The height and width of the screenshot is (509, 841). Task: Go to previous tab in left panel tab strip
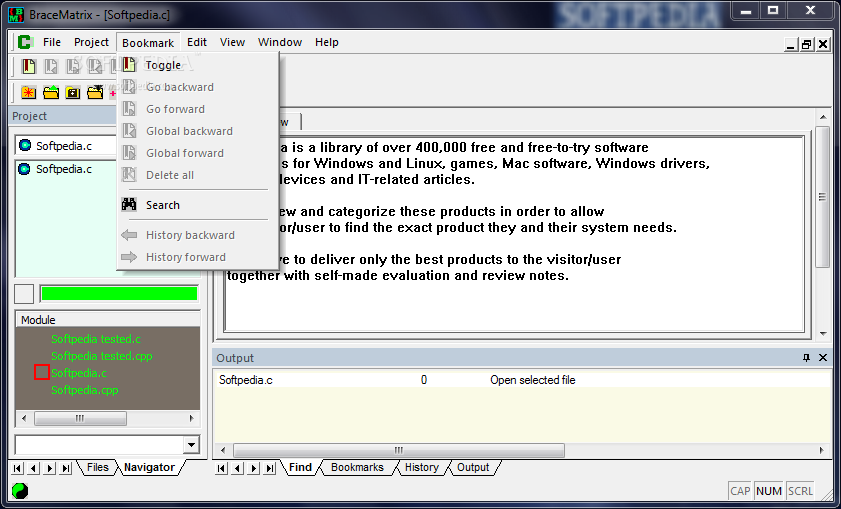point(33,468)
